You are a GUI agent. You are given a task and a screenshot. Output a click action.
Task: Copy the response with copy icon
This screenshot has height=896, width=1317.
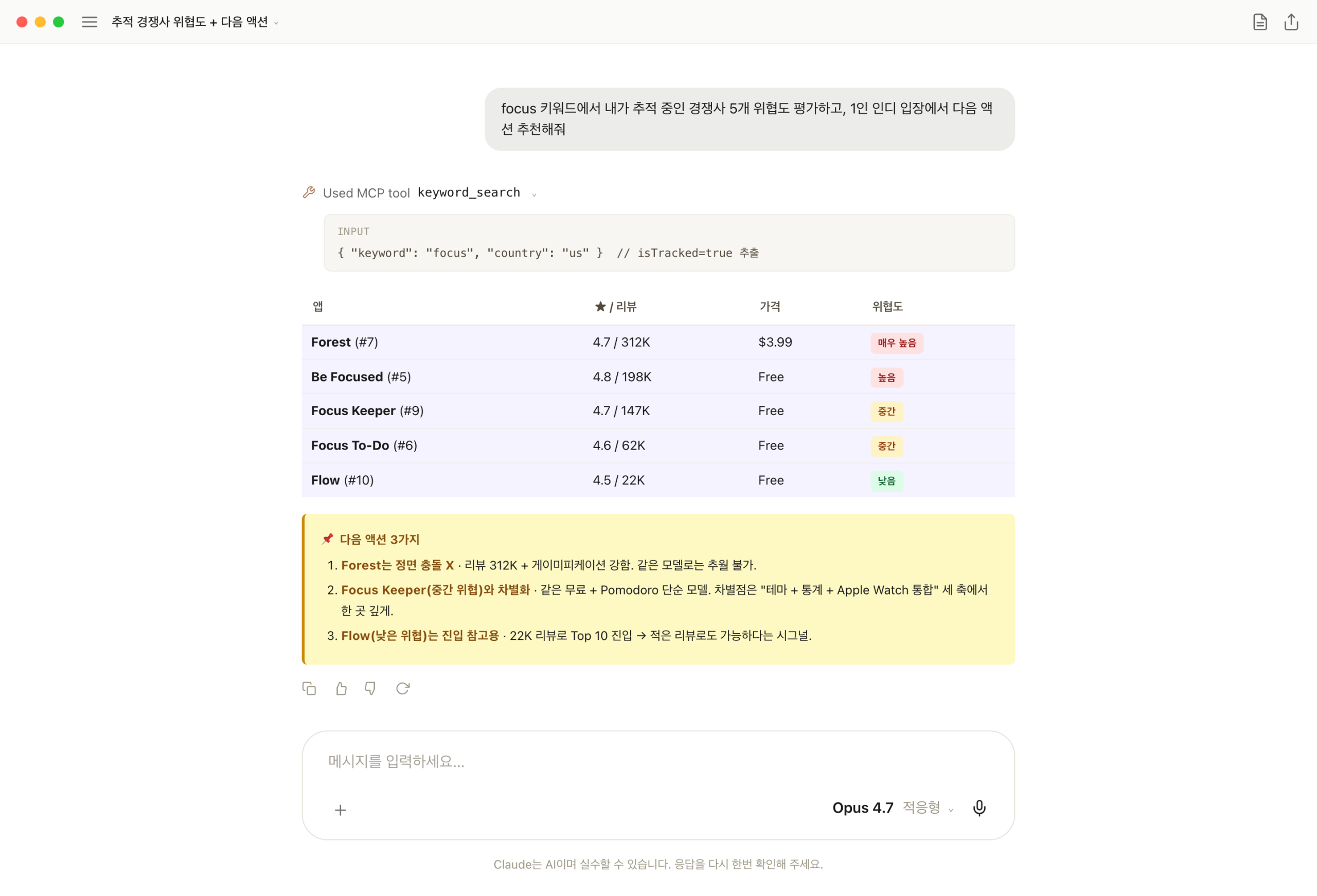click(x=309, y=688)
